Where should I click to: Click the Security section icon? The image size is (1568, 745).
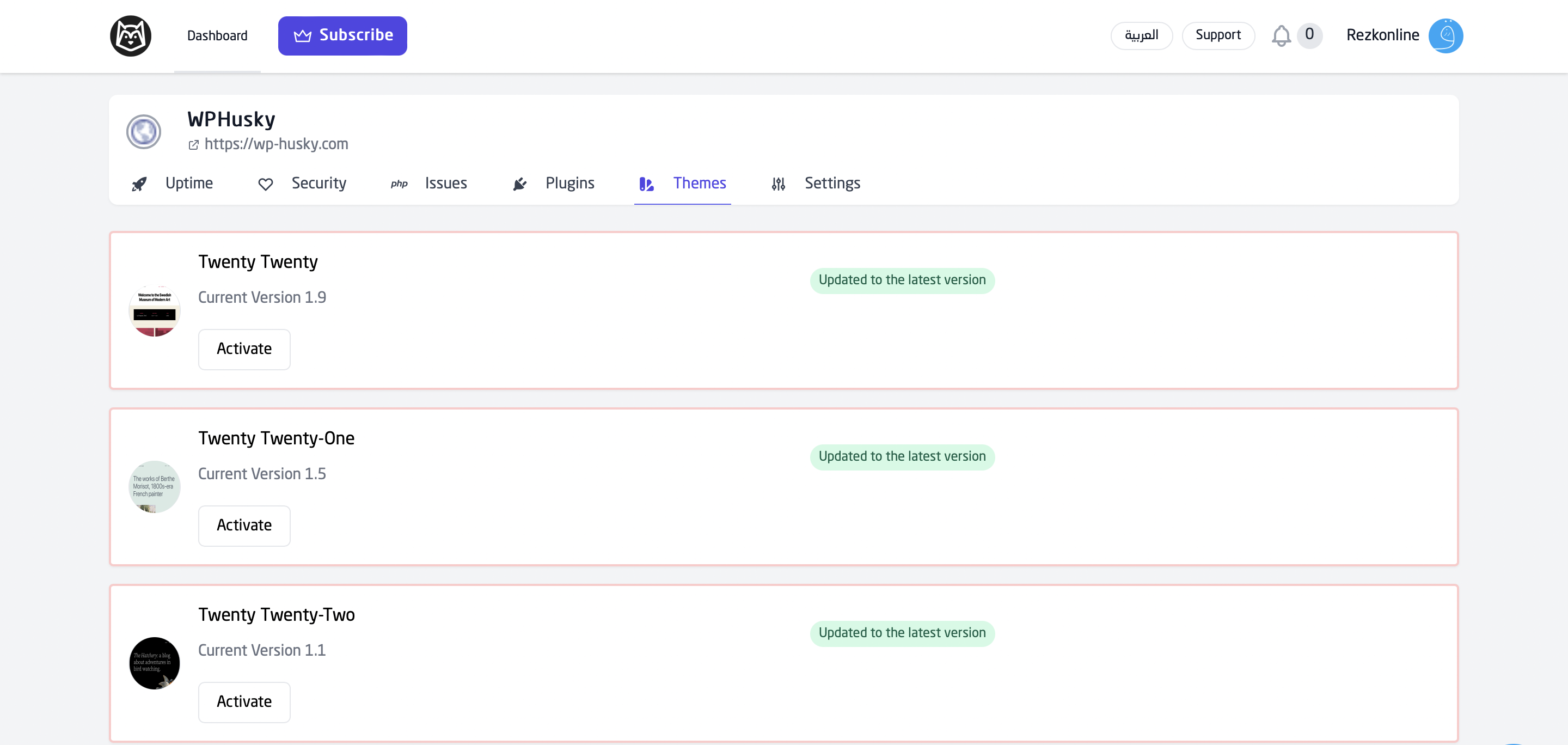[264, 184]
